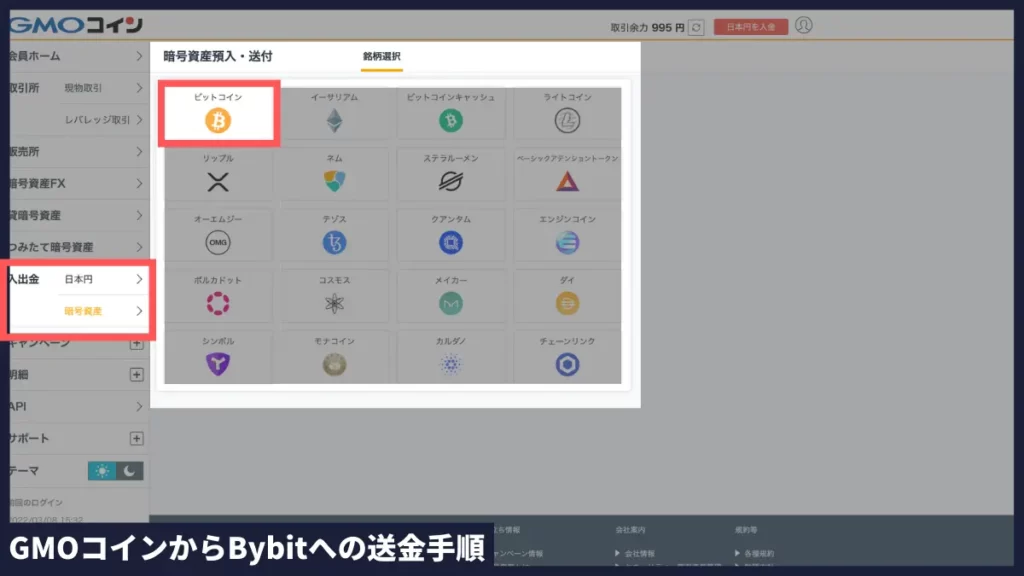The width and height of the screenshot is (1024, 576).
Task: Pick the Cardano (カルダノ) icon
Action: [x=451, y=364]
